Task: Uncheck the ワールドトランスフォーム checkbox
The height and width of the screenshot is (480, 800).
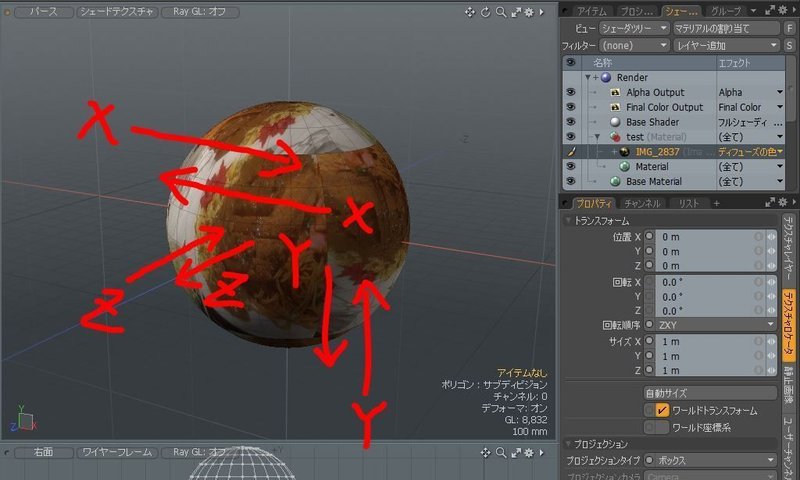Action: pyautogui.click(x=662, y=410)
